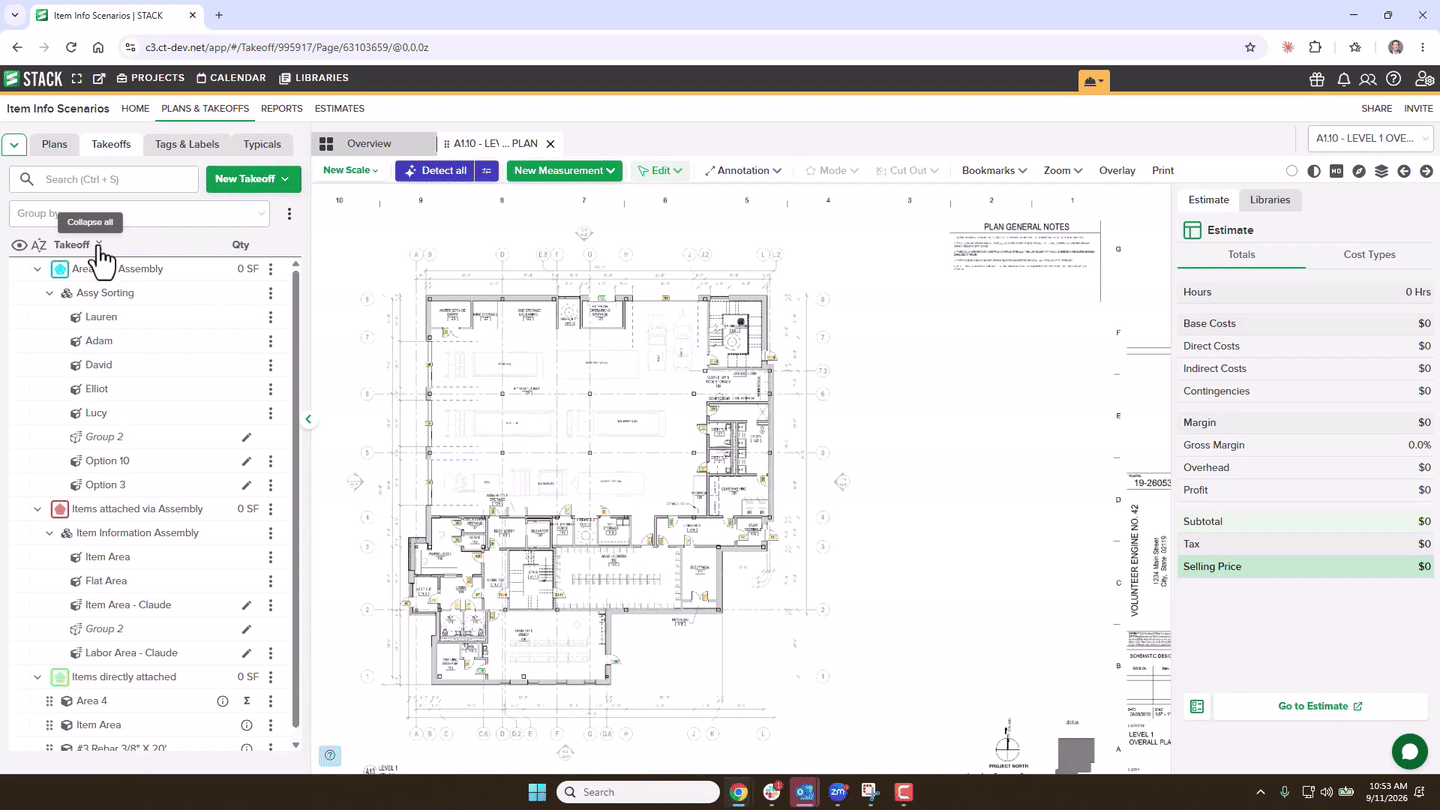The width and height of the screenshot is (1440, 810).
Task: Toggle the contrast half-circle icon
Action: 1314,171
